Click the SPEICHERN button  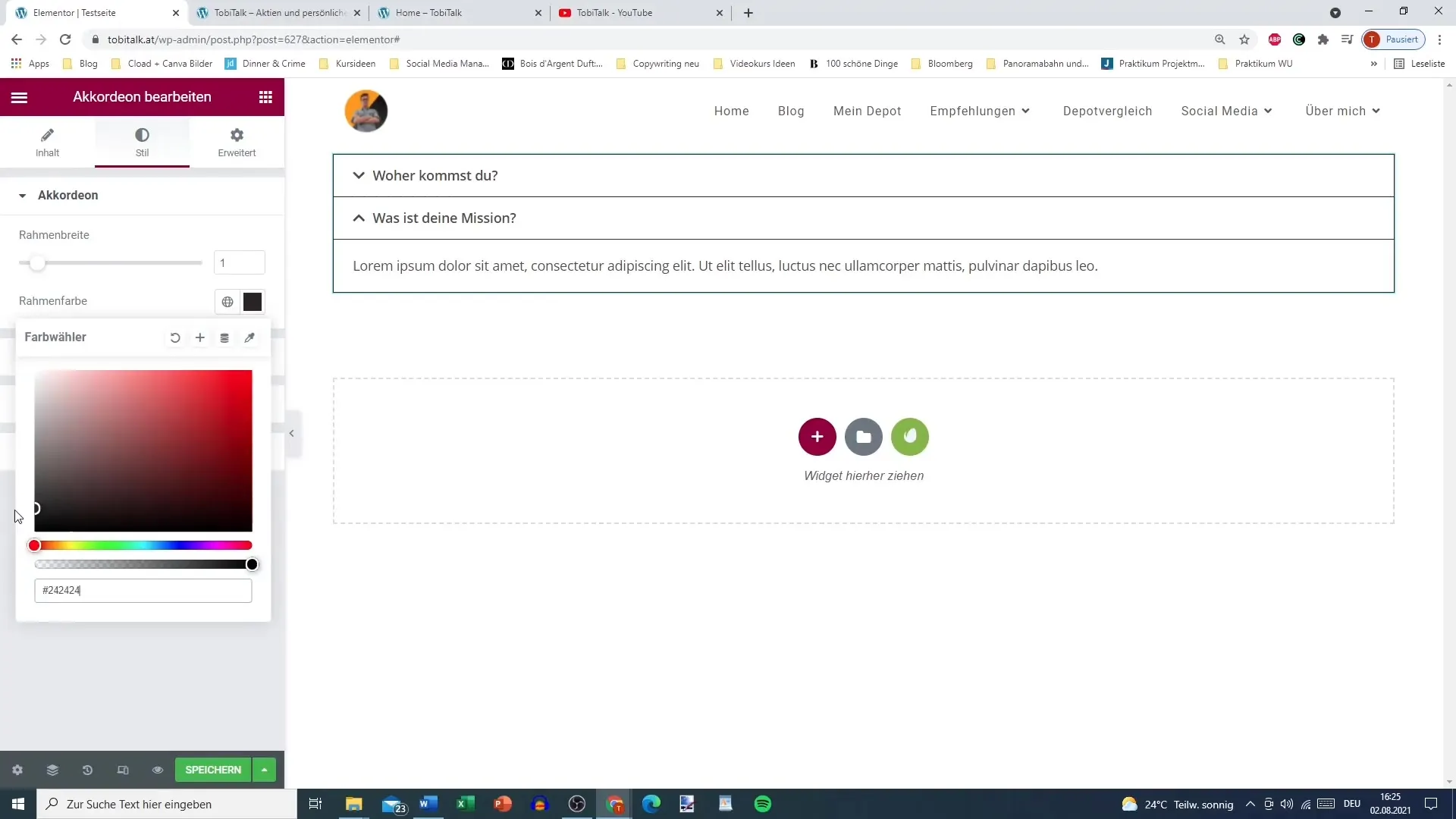pyautogui.click(x=213, y=770)
